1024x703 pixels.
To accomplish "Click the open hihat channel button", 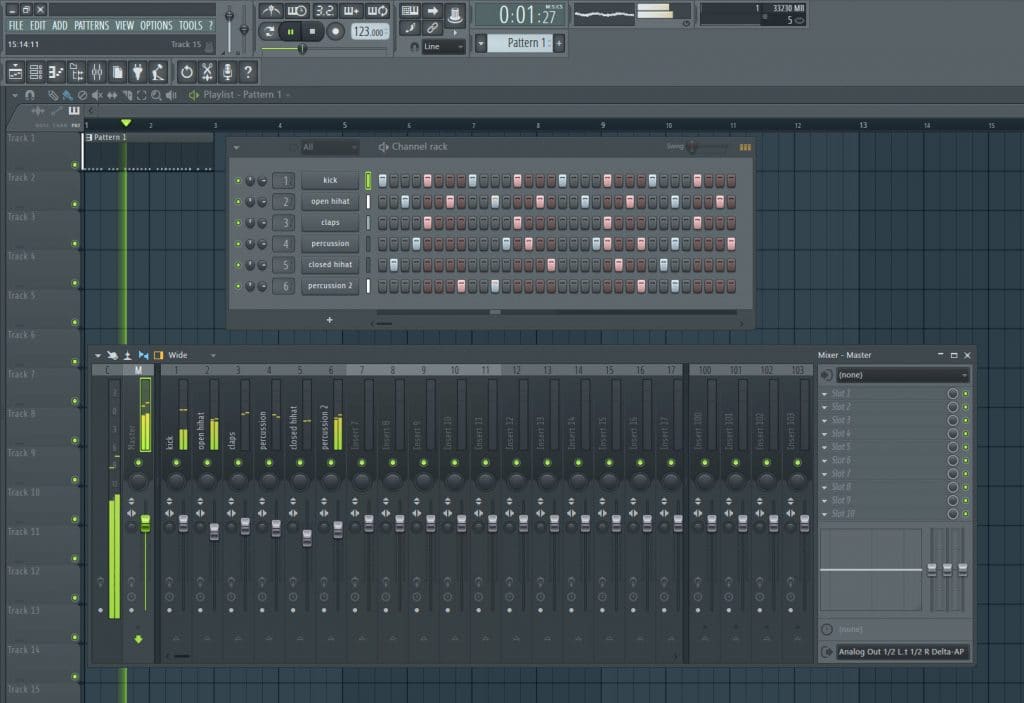I will (330, 202).
